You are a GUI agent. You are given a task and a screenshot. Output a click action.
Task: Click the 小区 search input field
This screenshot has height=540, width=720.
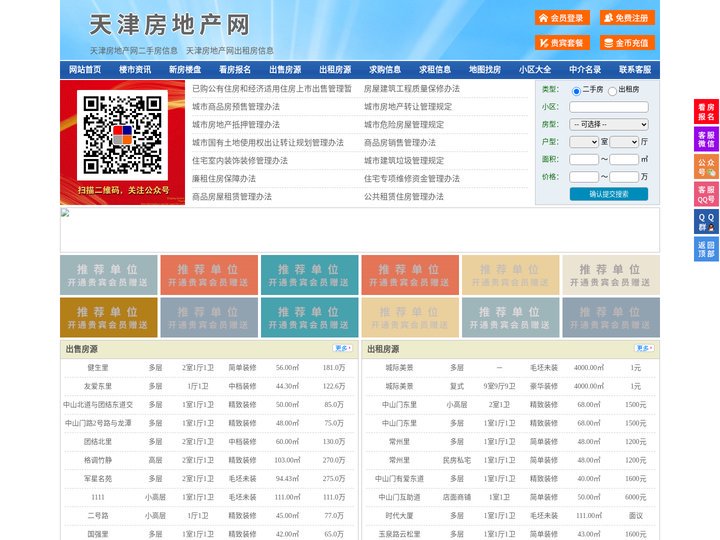pyautogui.click(x=609, y=107)
